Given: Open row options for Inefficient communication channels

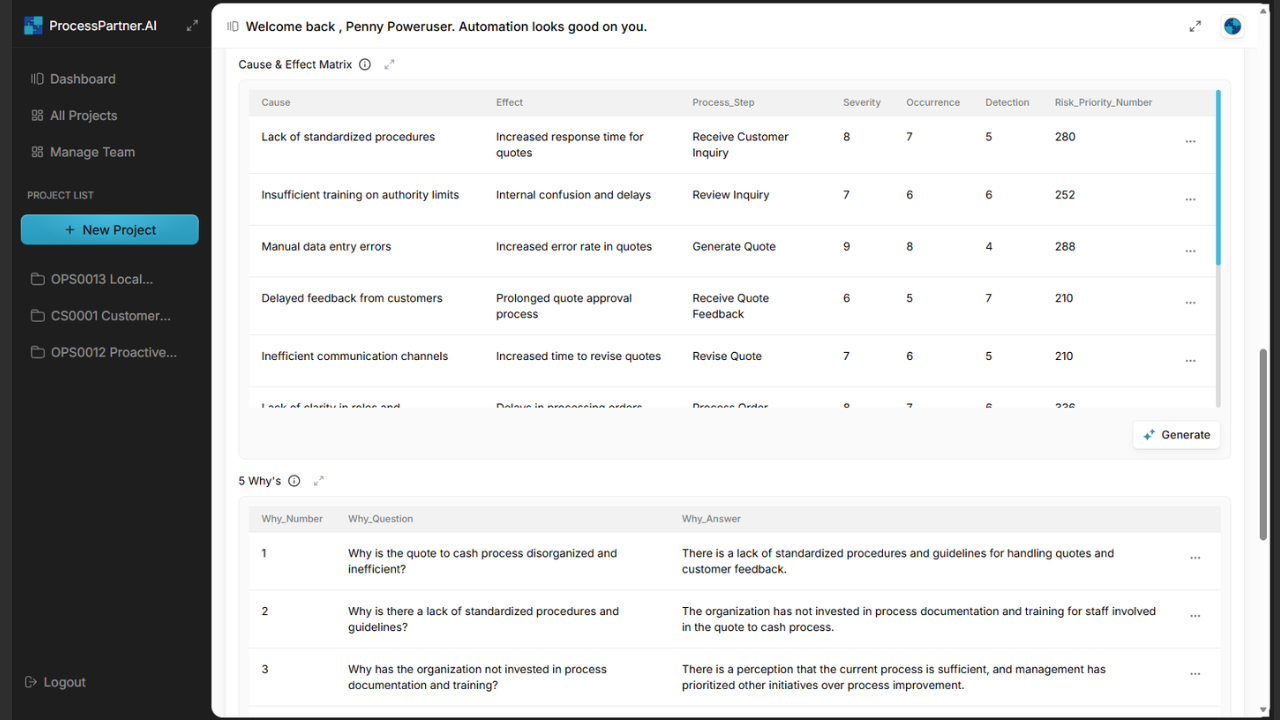Looking at the screenshot, I should pos(1190,361).
